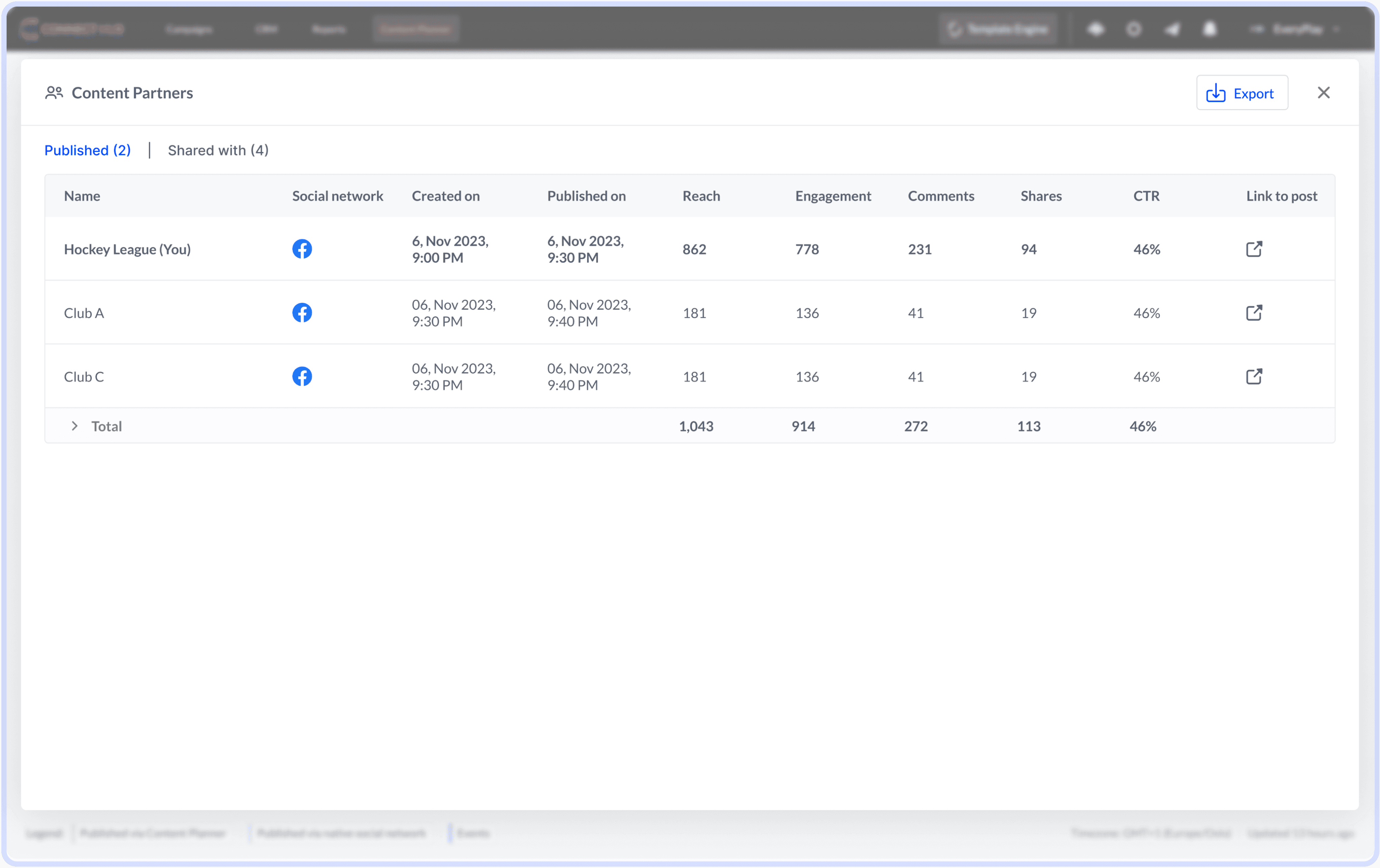Viewport: 1380px width, 868px height.
Task: Expand the Total row chevron
Action: coord(74,426)
